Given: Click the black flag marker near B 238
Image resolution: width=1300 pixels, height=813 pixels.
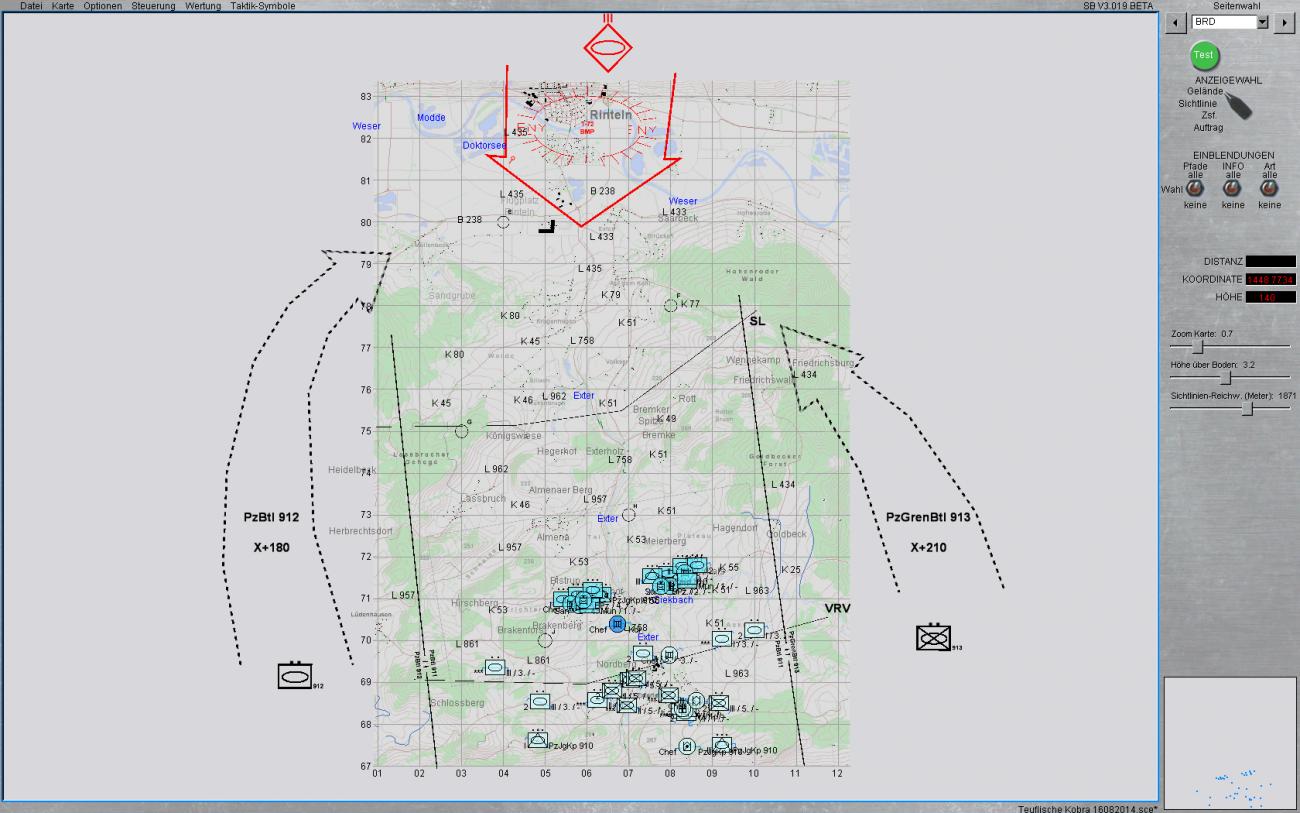Looking at the screenshot, I should pyautogui.click(x=546, y=228).
